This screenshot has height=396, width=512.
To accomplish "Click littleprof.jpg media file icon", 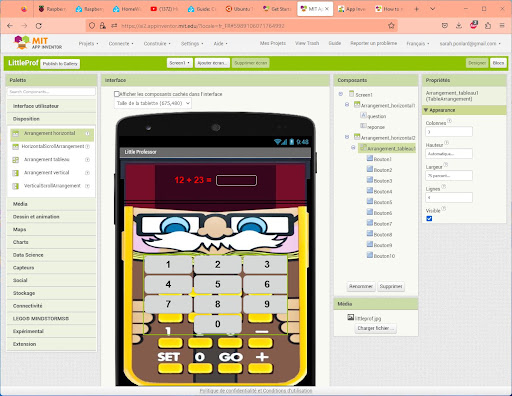I will coord(350,317).
